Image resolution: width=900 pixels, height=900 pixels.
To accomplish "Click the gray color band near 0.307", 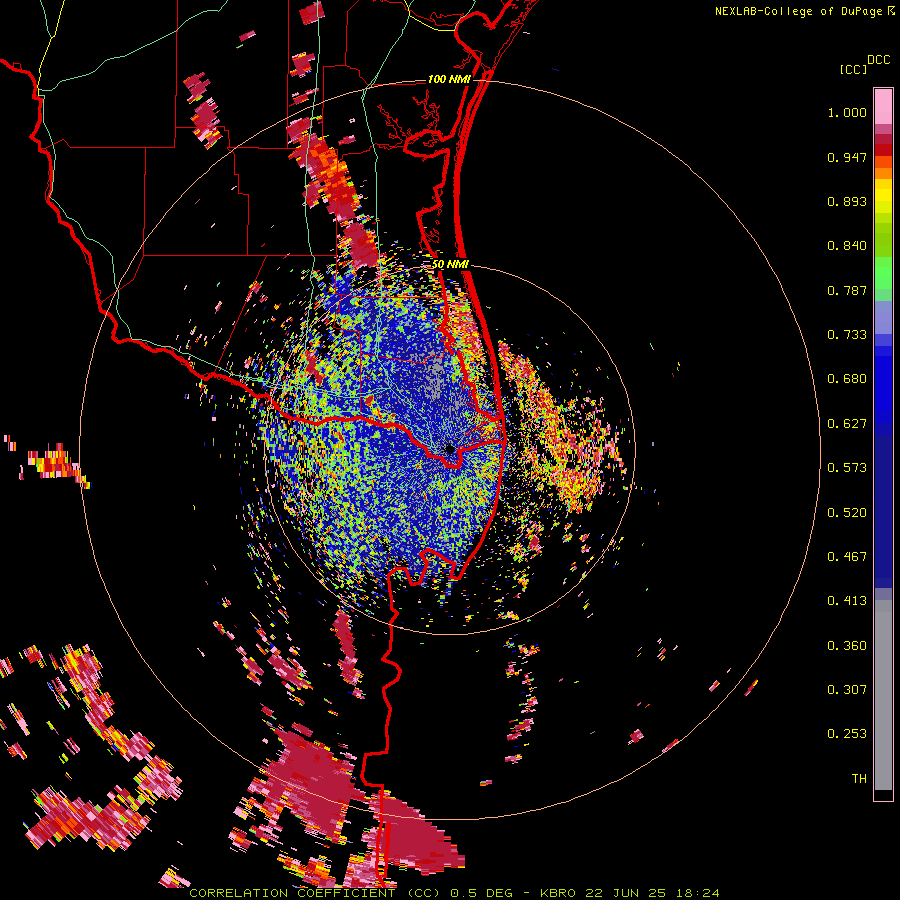I will (x=883, y=695).
